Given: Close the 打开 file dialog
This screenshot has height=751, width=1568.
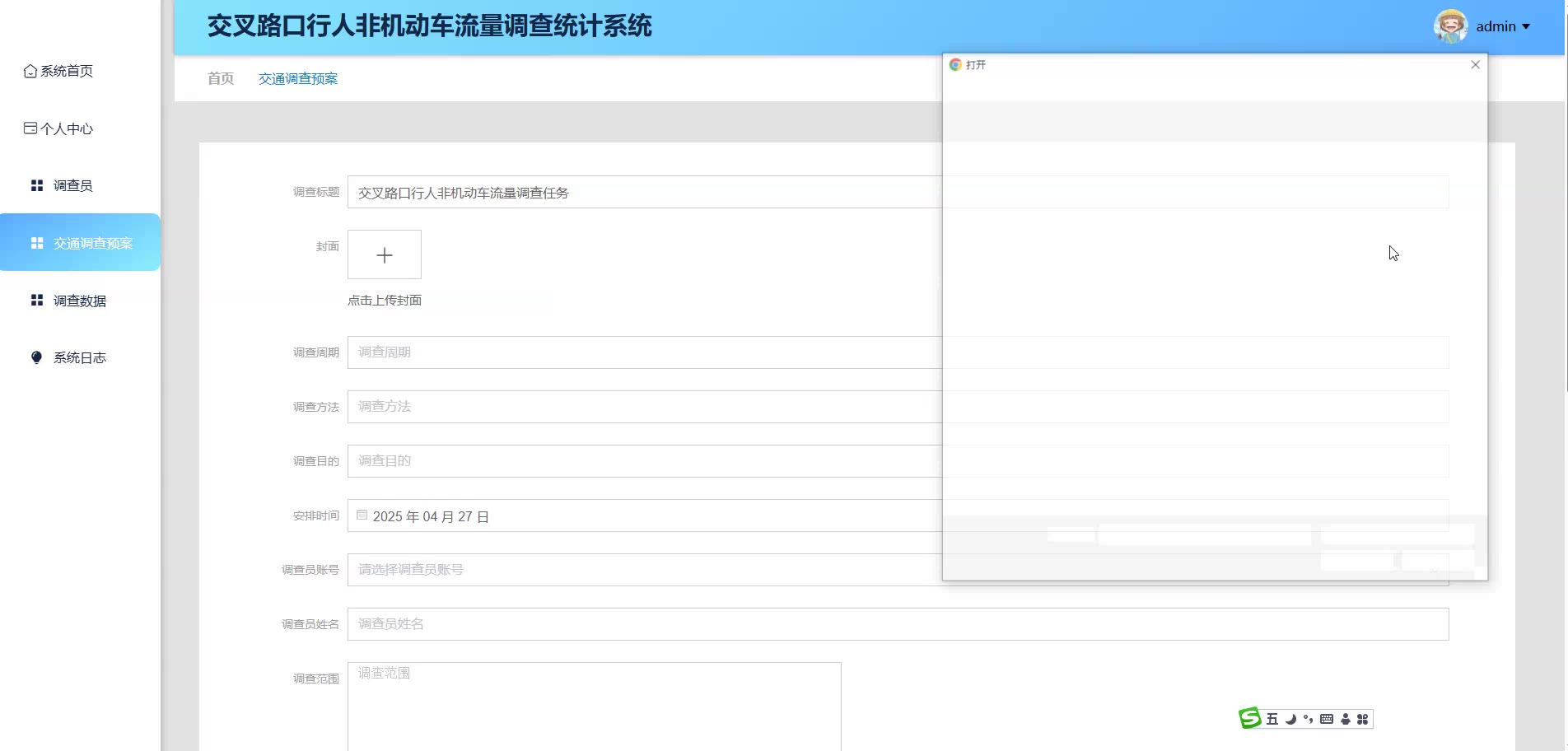Looking at the screenshot, I should tap(1475, 64).
